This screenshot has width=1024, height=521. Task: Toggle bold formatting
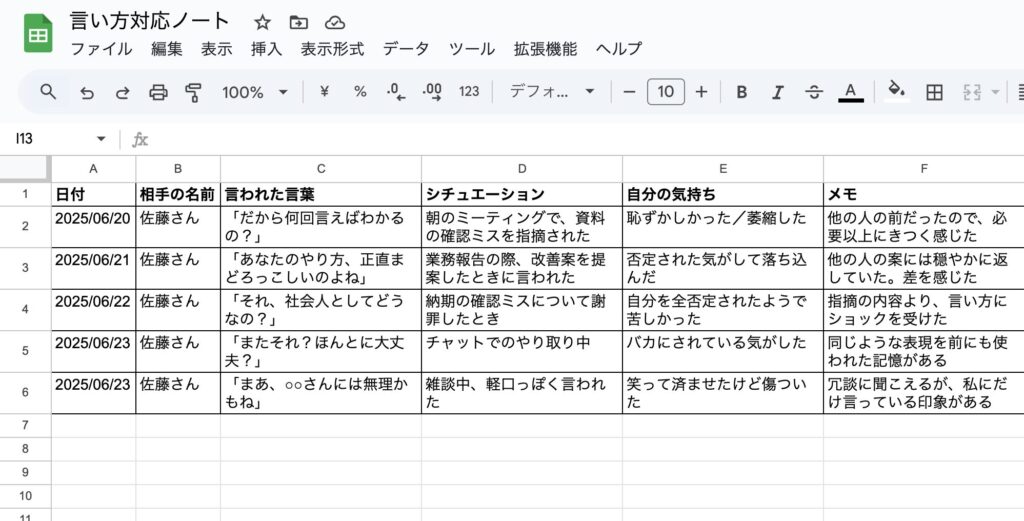pyautogui.click(x=741, y=93)
